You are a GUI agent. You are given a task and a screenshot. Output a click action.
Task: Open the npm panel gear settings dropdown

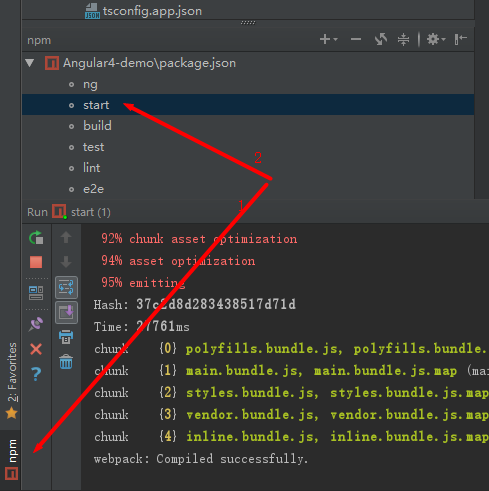click(x=436, y=39)
